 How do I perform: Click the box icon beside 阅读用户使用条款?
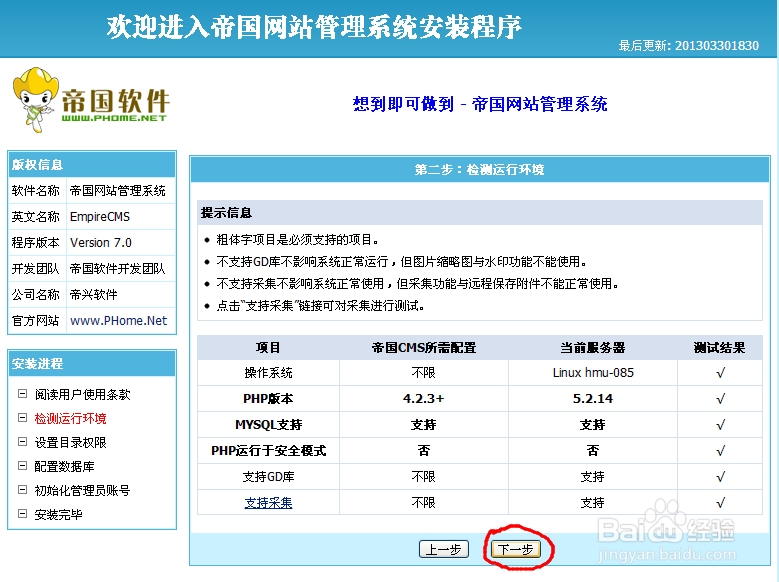point(22,394)
